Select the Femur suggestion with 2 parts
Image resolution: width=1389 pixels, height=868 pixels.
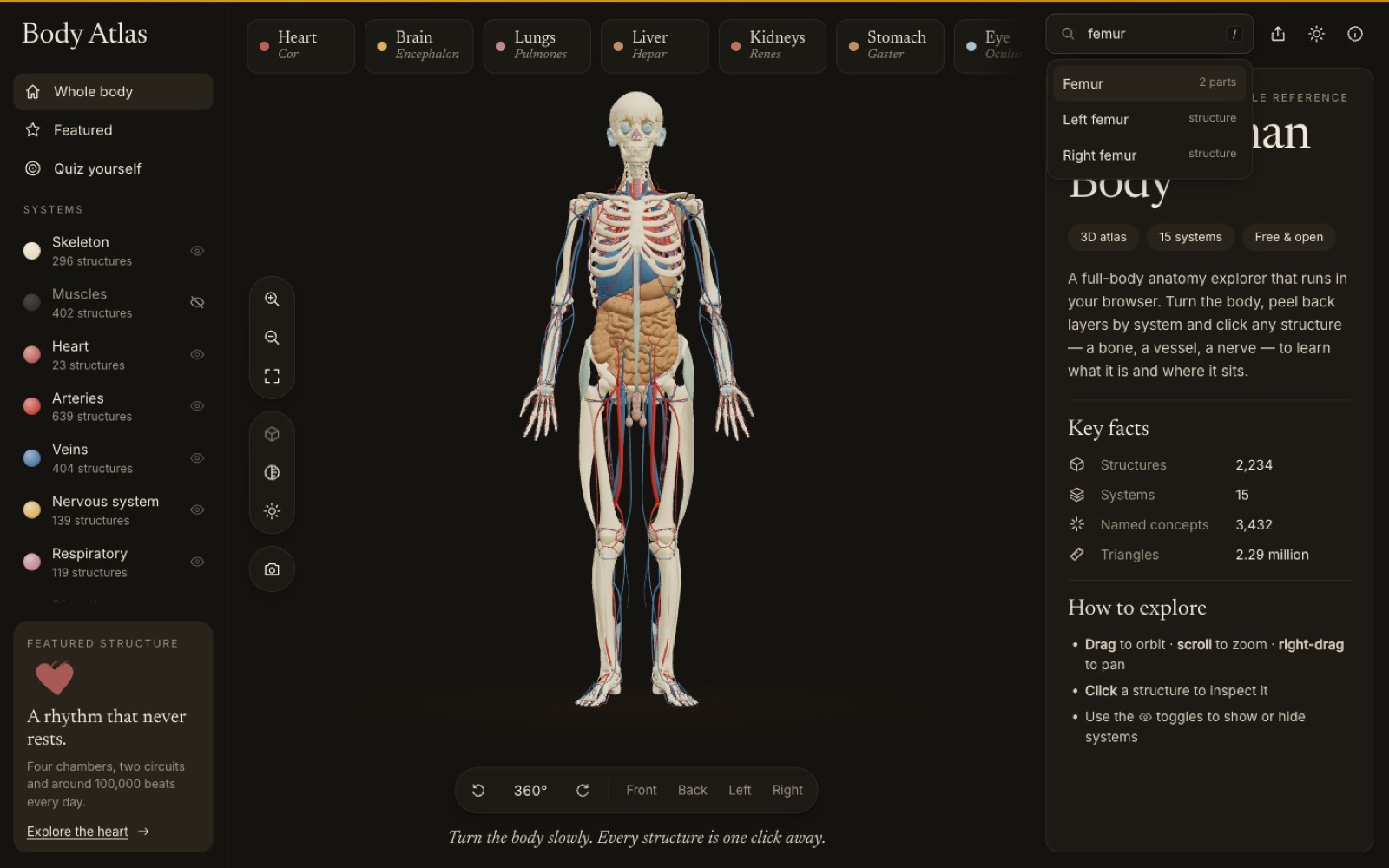coord(1149,83)
